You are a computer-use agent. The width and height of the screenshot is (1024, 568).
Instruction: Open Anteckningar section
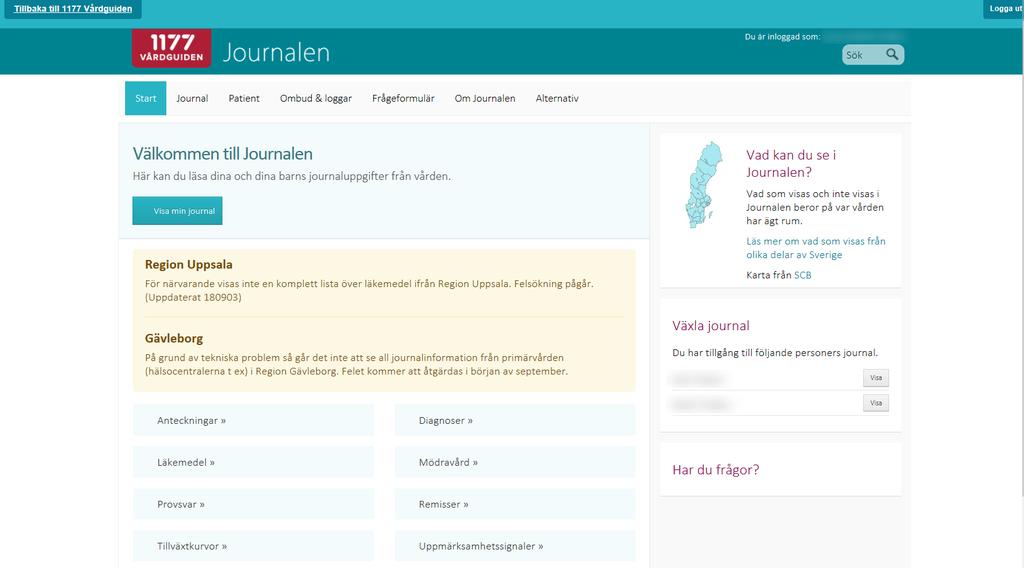point(253,420)
